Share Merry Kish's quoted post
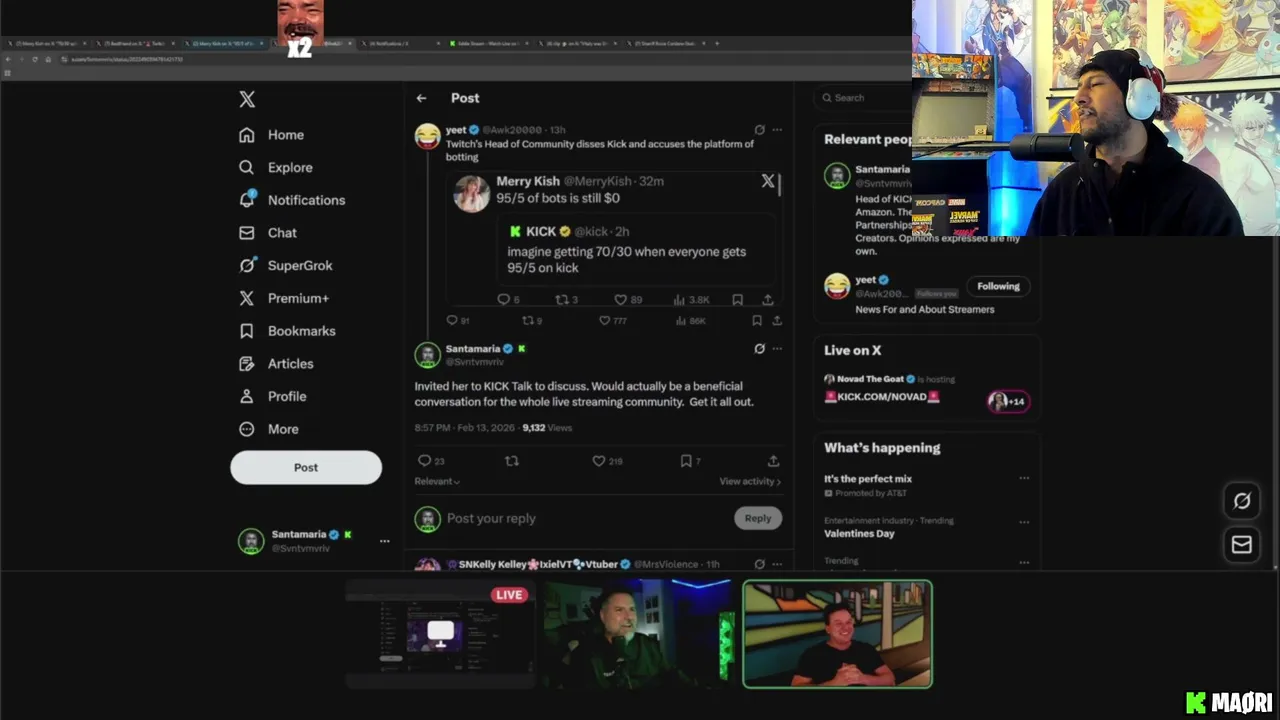 pyautogui.click(x=767, y=300)
